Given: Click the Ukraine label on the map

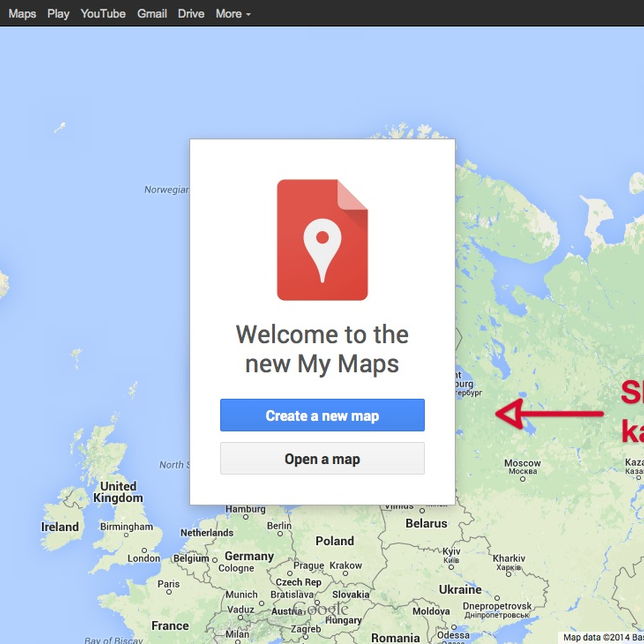Looking at the screenshot, I should (x=460, y=589).
